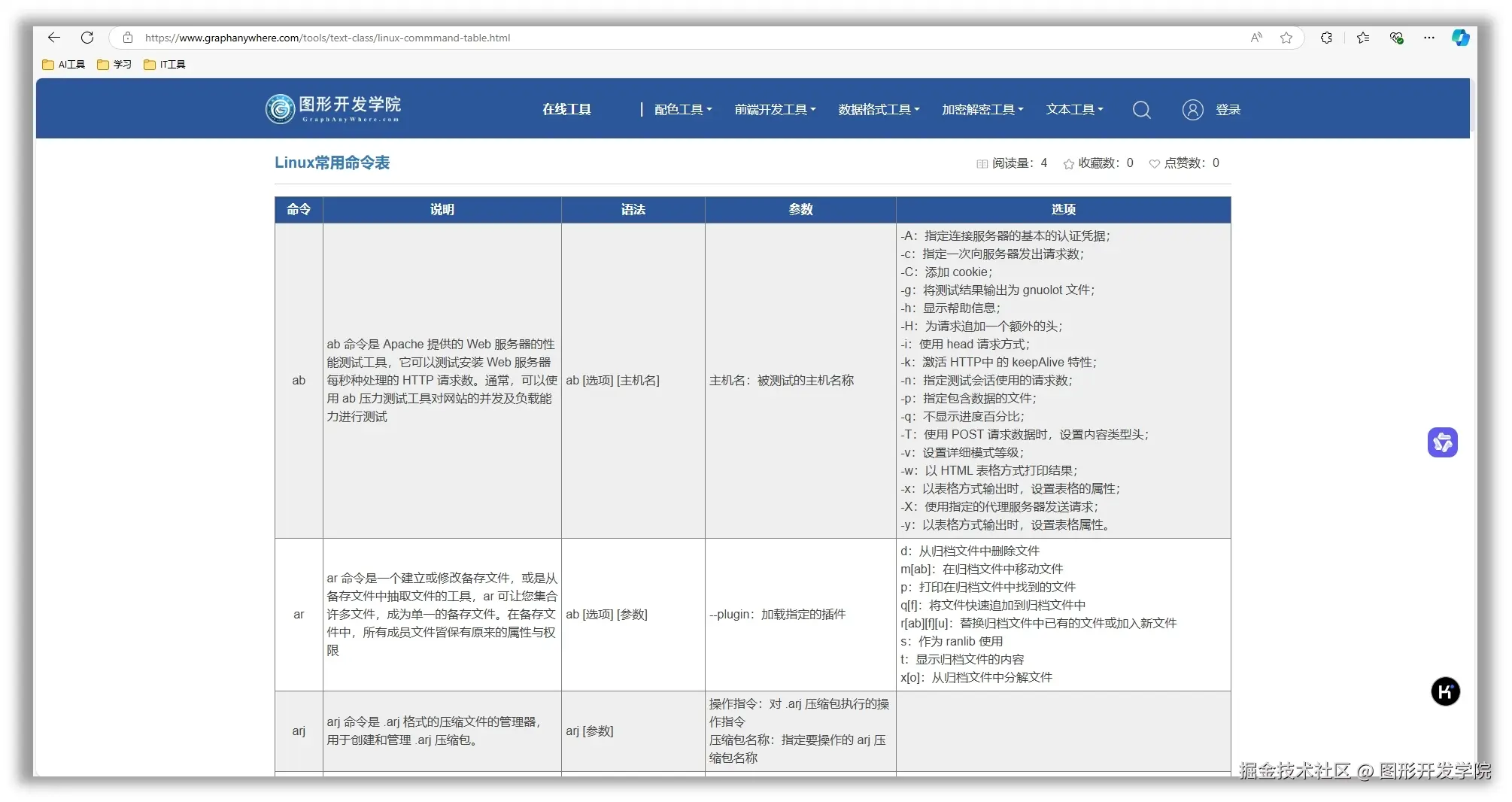Click the Linux常用命令表 page title

coord(332,163)
